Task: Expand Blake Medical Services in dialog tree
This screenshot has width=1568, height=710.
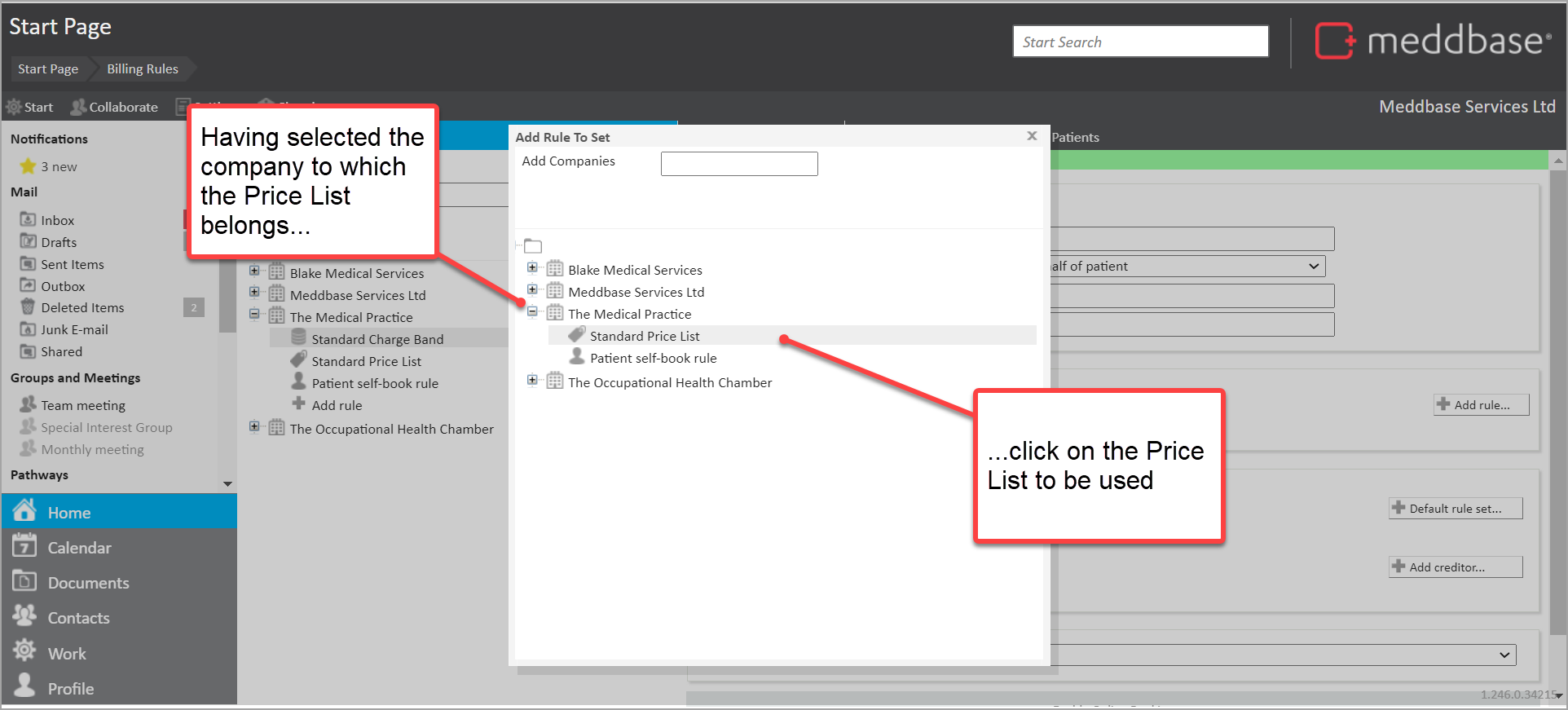Action: (x=532, y=267)
